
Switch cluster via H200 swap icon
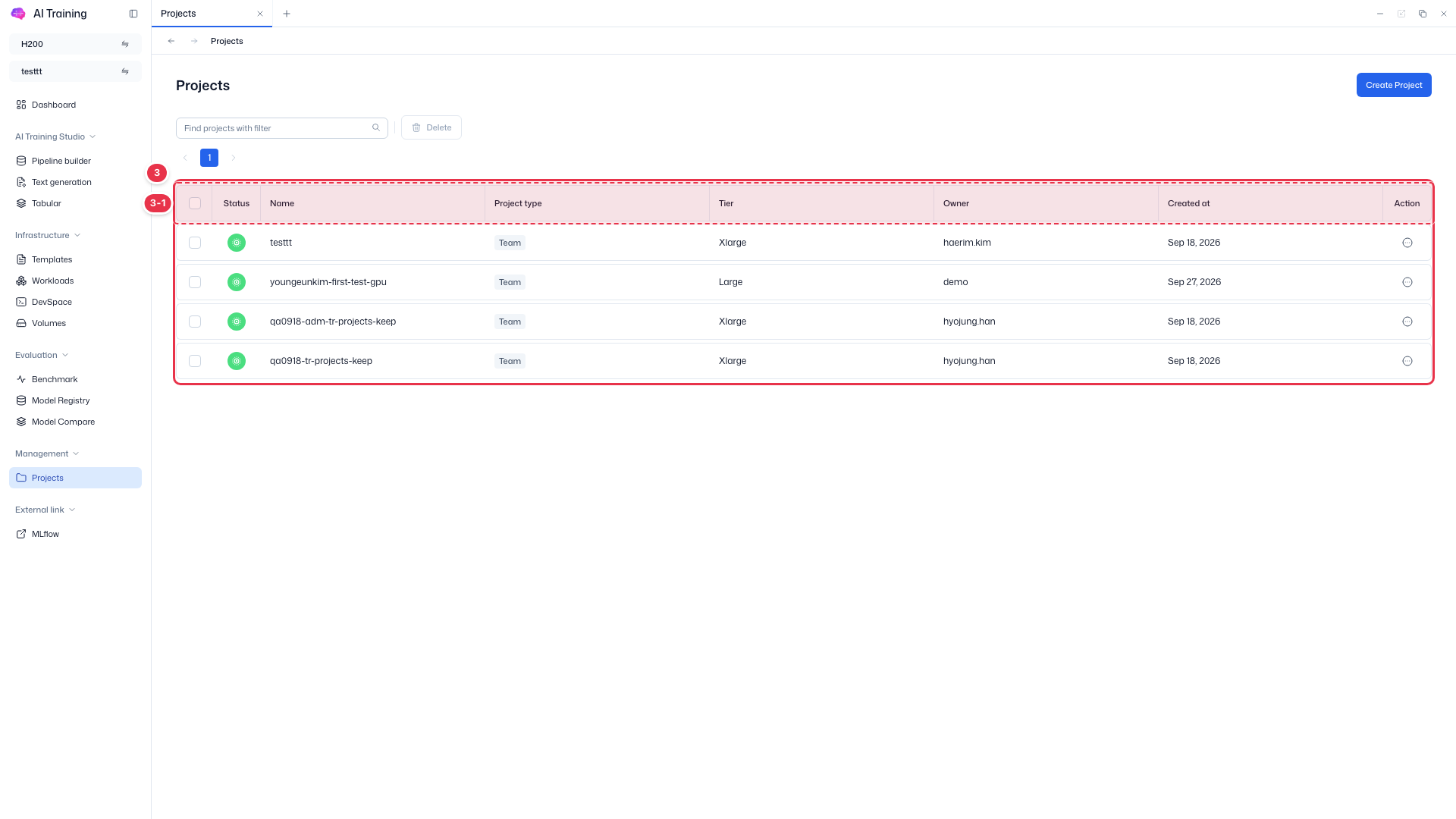[x=125, y=44]
